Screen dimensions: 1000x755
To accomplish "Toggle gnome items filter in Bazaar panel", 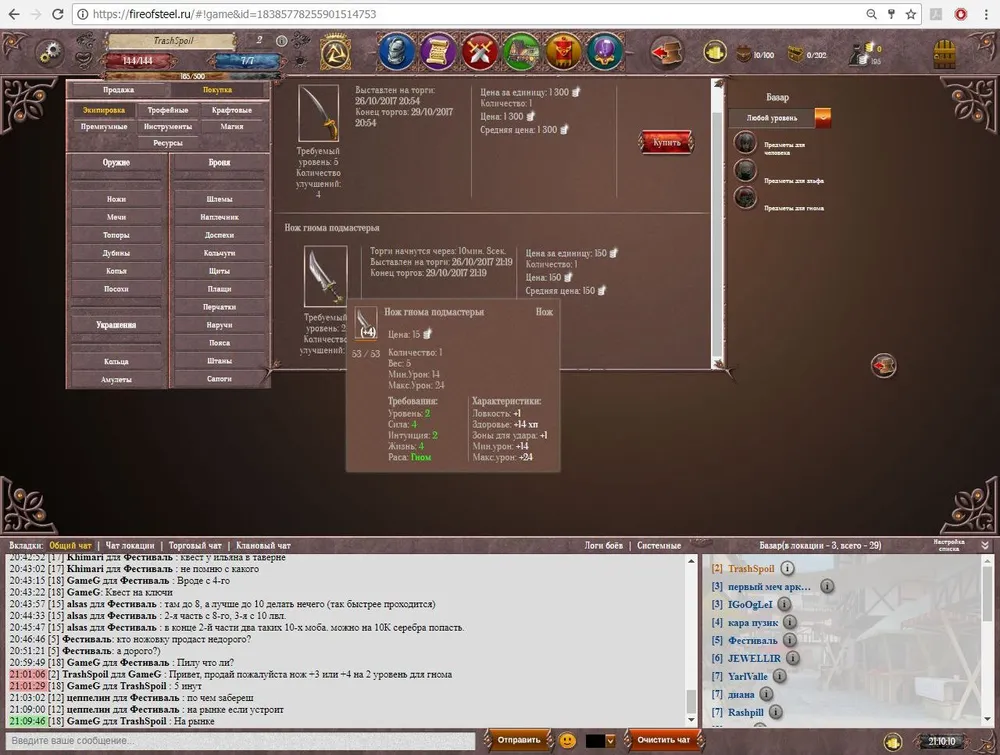I will coord(745,198).
